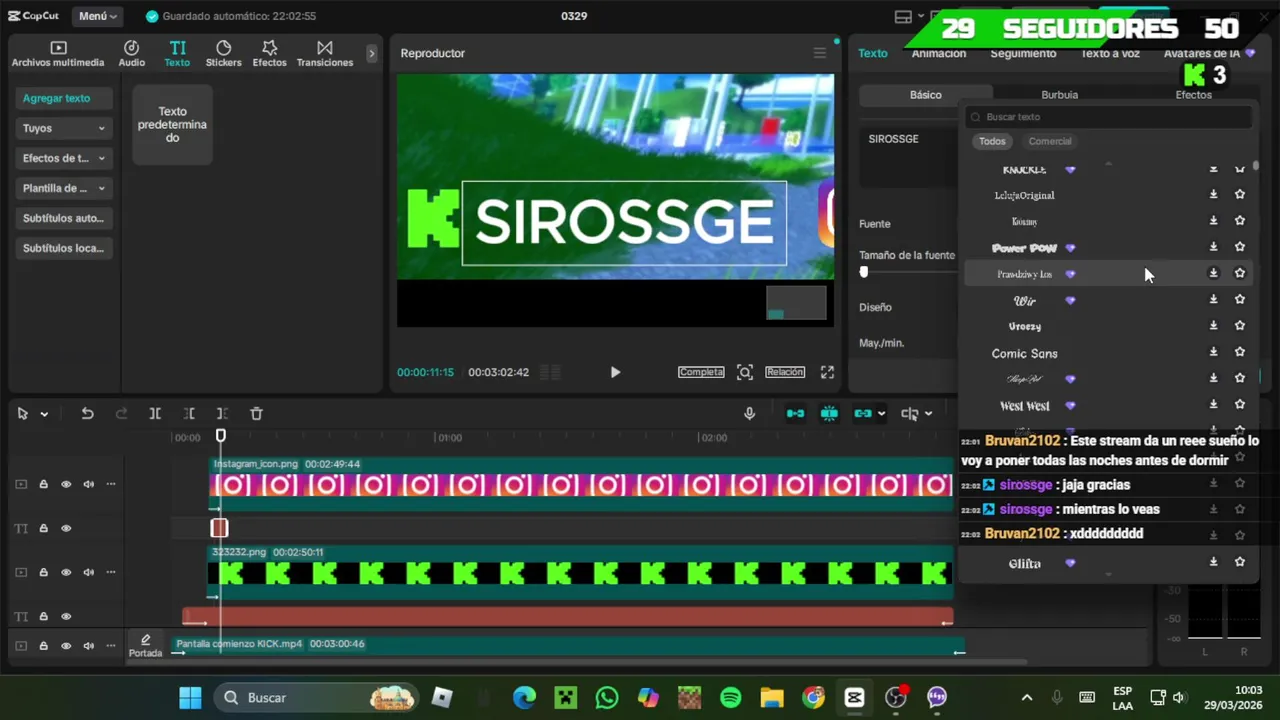Image resolution: width=1280 pixels, height=720 pixels.
Task: Mute the 323232.png track
Action: tap(88, 572)
